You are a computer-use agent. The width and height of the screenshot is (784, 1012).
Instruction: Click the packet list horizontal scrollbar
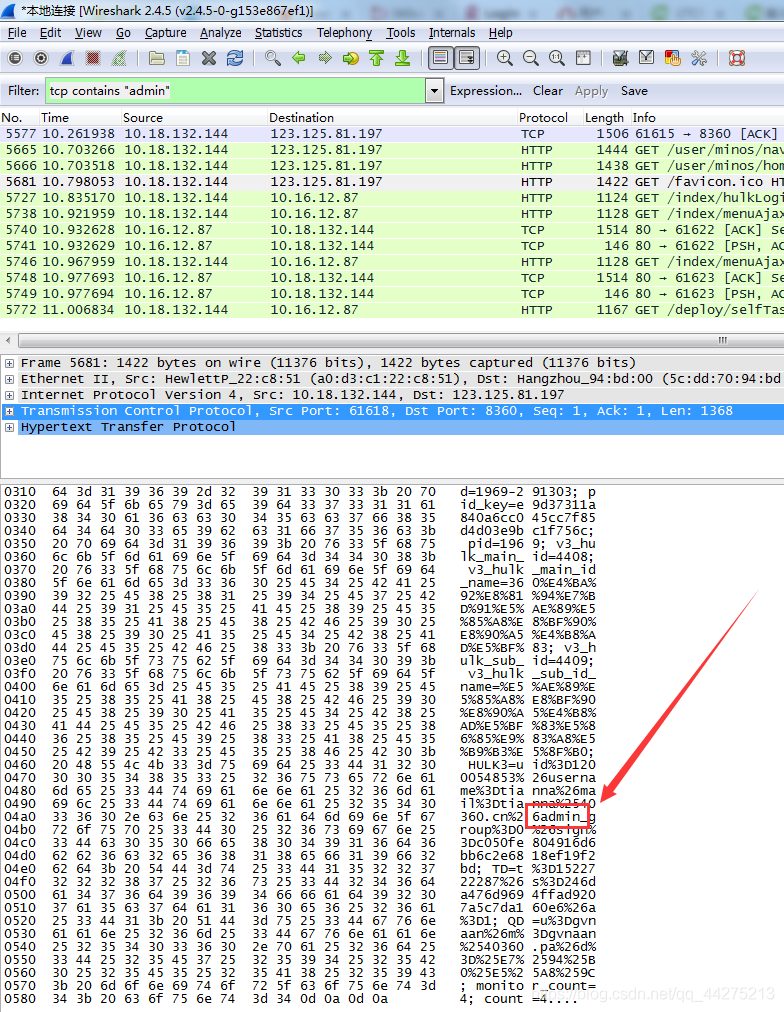[400, 340]
